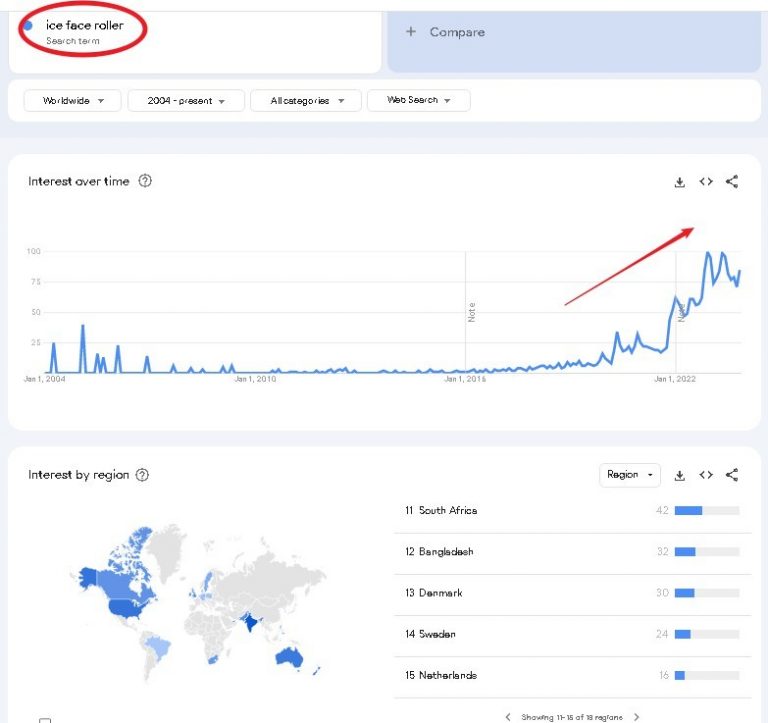Download Interest by region data
Viewport: 768px width, 723px height.
[679, 475]
